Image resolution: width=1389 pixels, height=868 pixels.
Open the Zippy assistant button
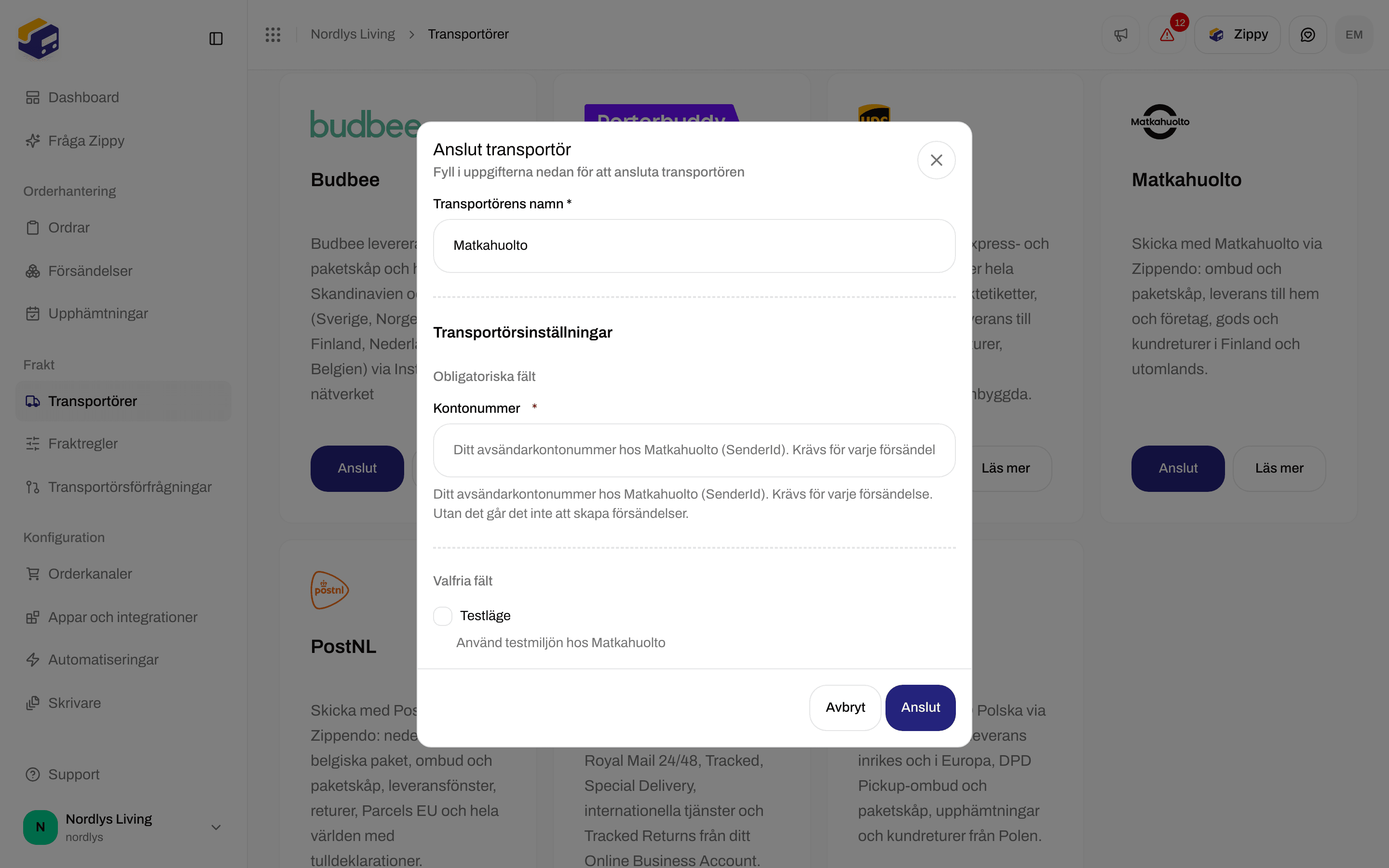(1238, 34)
